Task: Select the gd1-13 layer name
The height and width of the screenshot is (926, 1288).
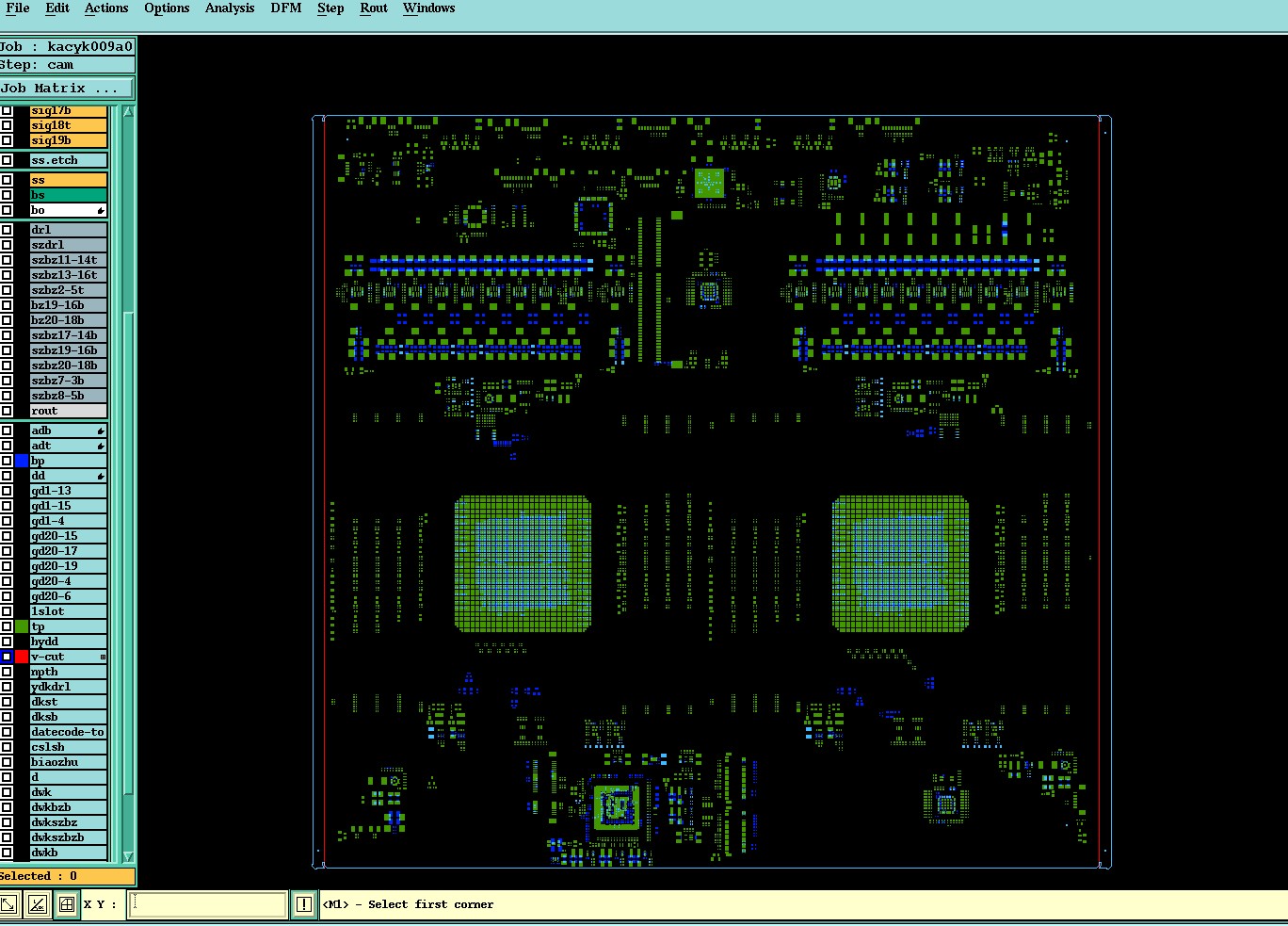Action: coord(68,491)
